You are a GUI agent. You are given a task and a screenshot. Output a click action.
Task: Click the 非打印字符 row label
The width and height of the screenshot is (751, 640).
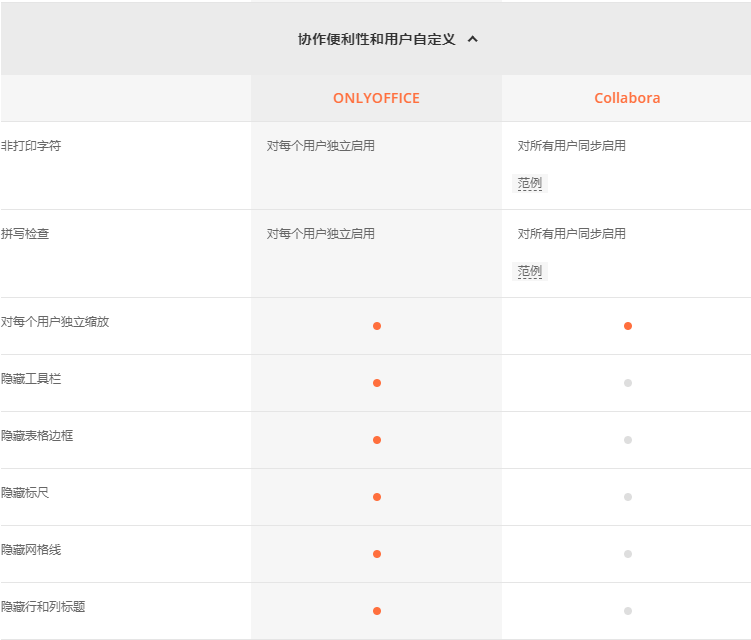click(31, 146)
